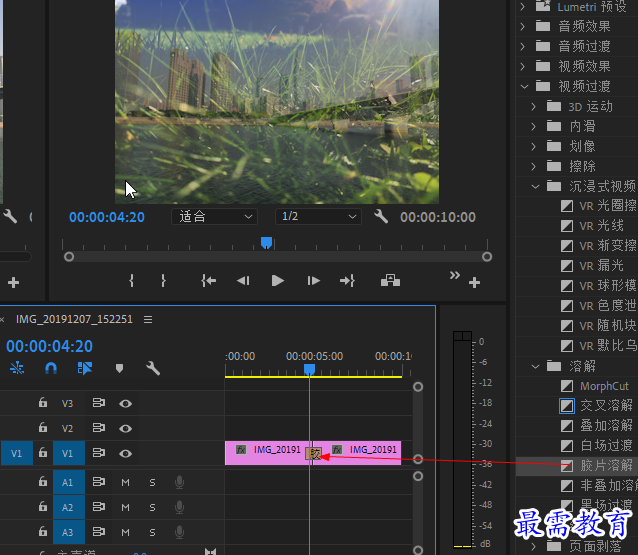
Task: Open timeline display settings wrench
Action: tap(153, 368)
